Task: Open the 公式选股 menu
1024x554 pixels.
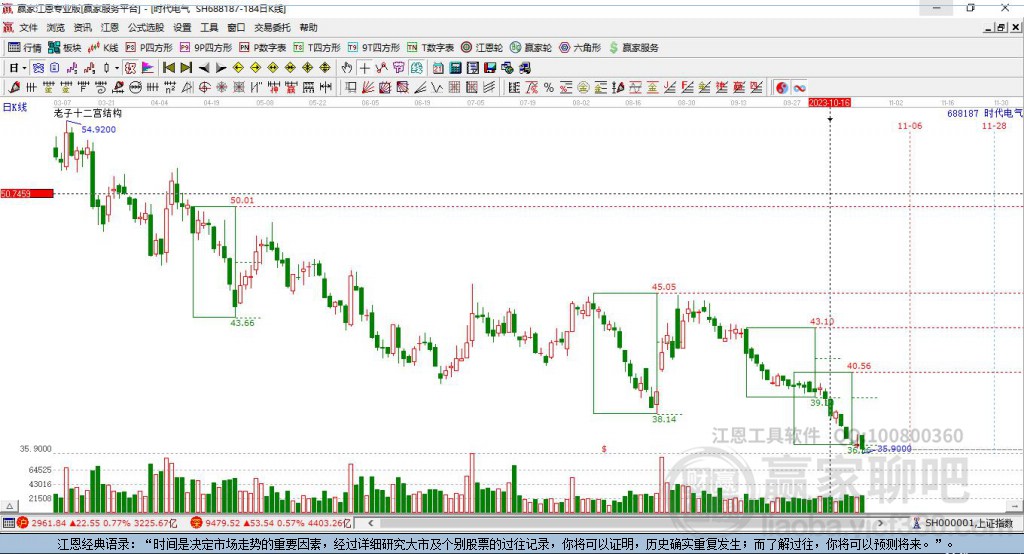Action: point(146,27)
